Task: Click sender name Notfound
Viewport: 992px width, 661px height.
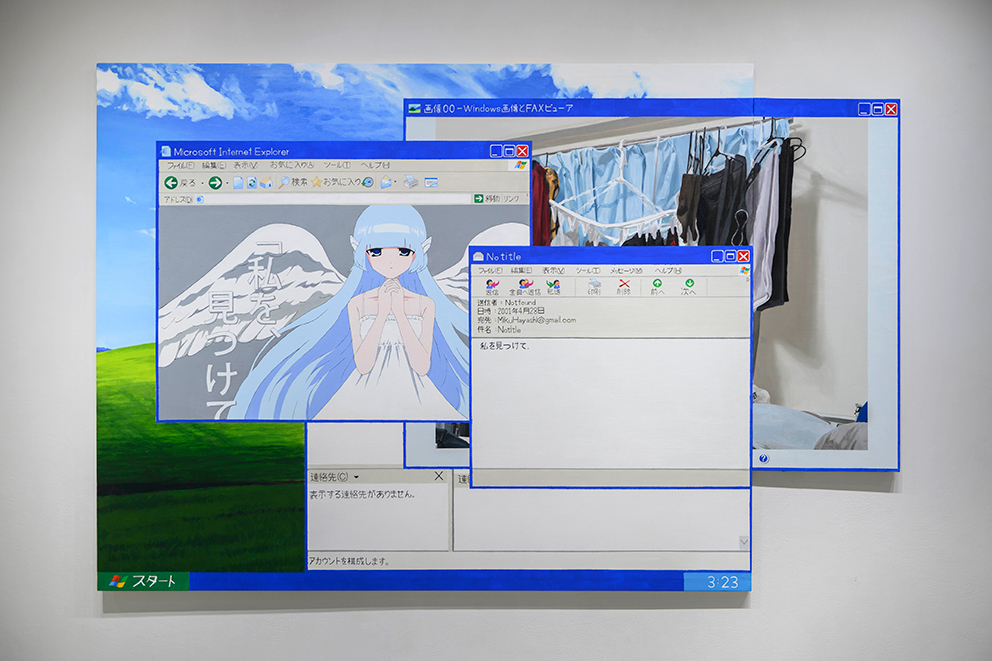Action: tap(520, 303)
